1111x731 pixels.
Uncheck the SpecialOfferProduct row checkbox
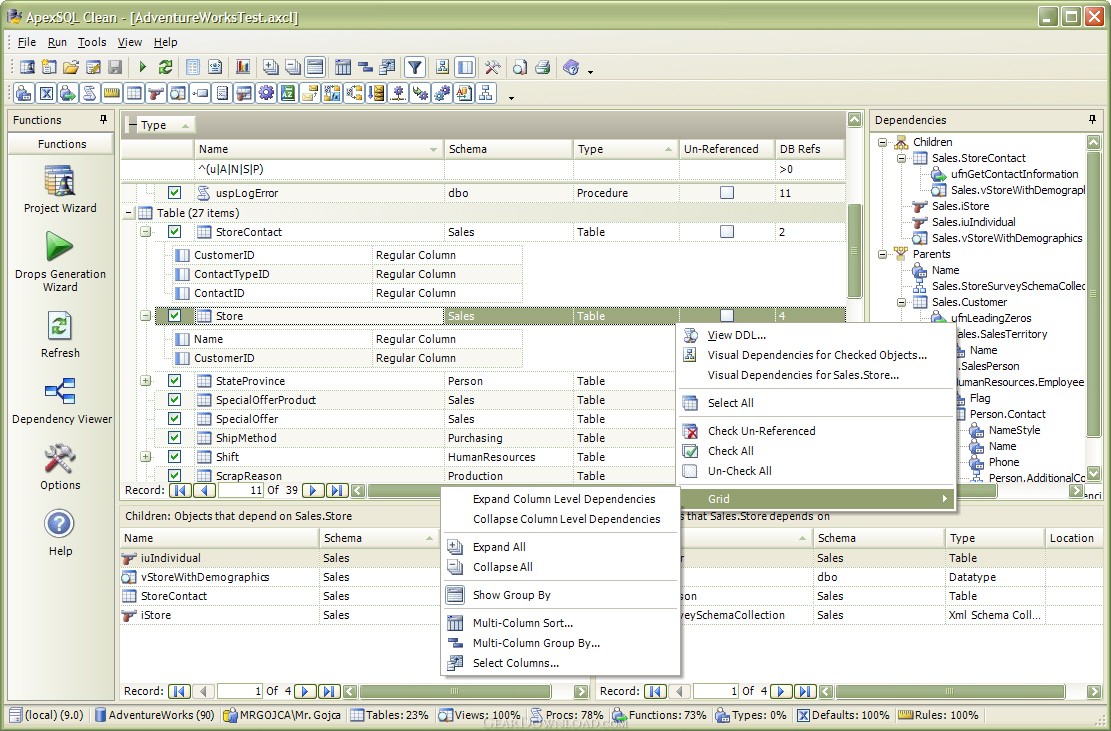coord(174,400)
